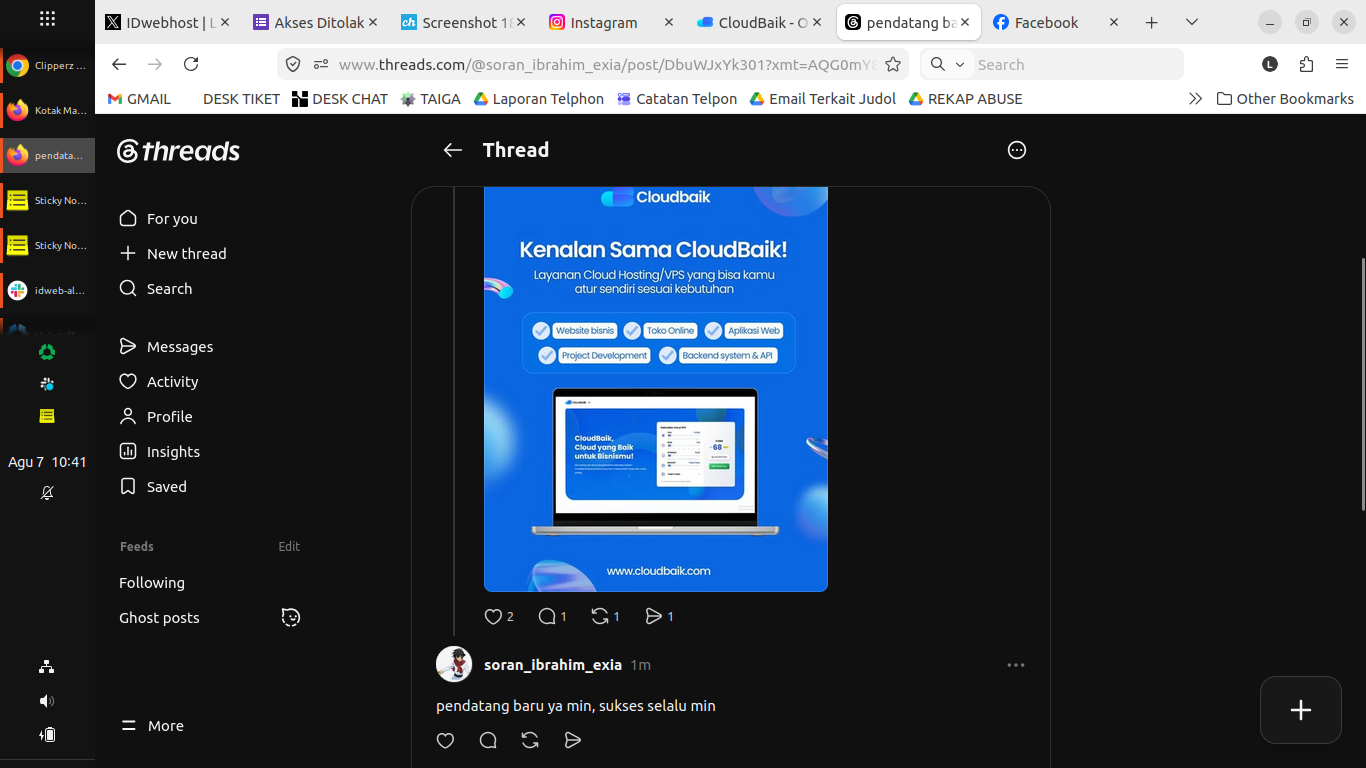Reload the current page
This screenshot has height=768, width=1366.
tap(191, 64)
